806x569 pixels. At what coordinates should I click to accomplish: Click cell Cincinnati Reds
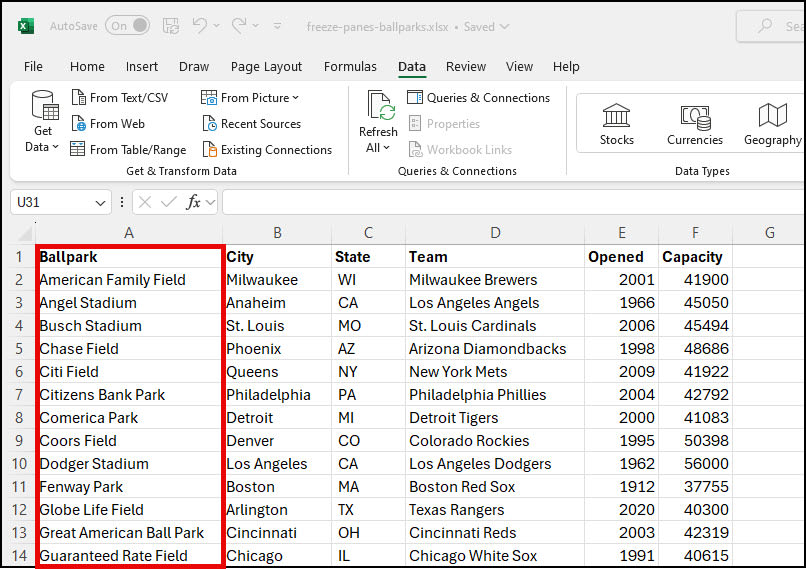[x=495, y=533]
